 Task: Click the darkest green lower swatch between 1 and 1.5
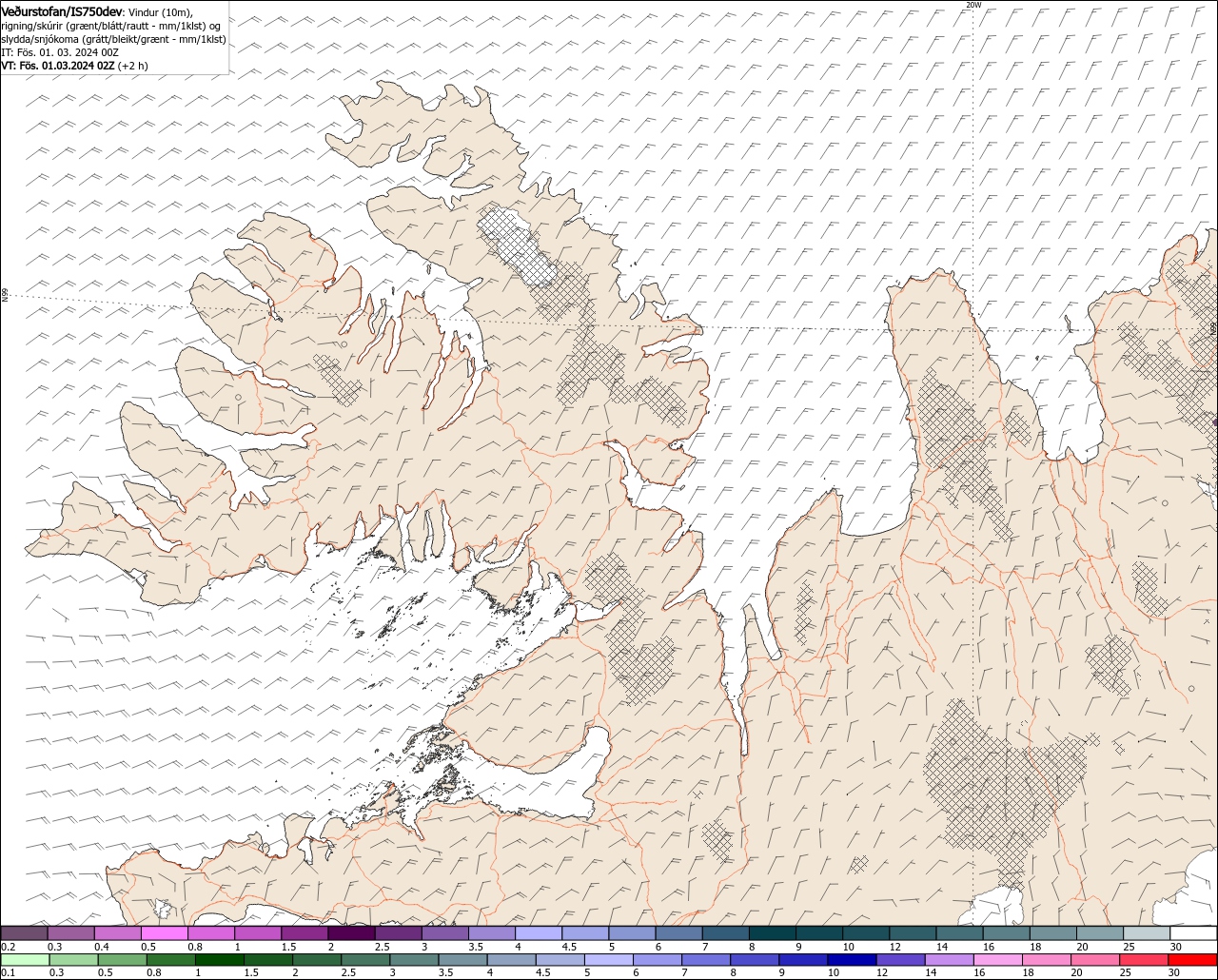220,960
